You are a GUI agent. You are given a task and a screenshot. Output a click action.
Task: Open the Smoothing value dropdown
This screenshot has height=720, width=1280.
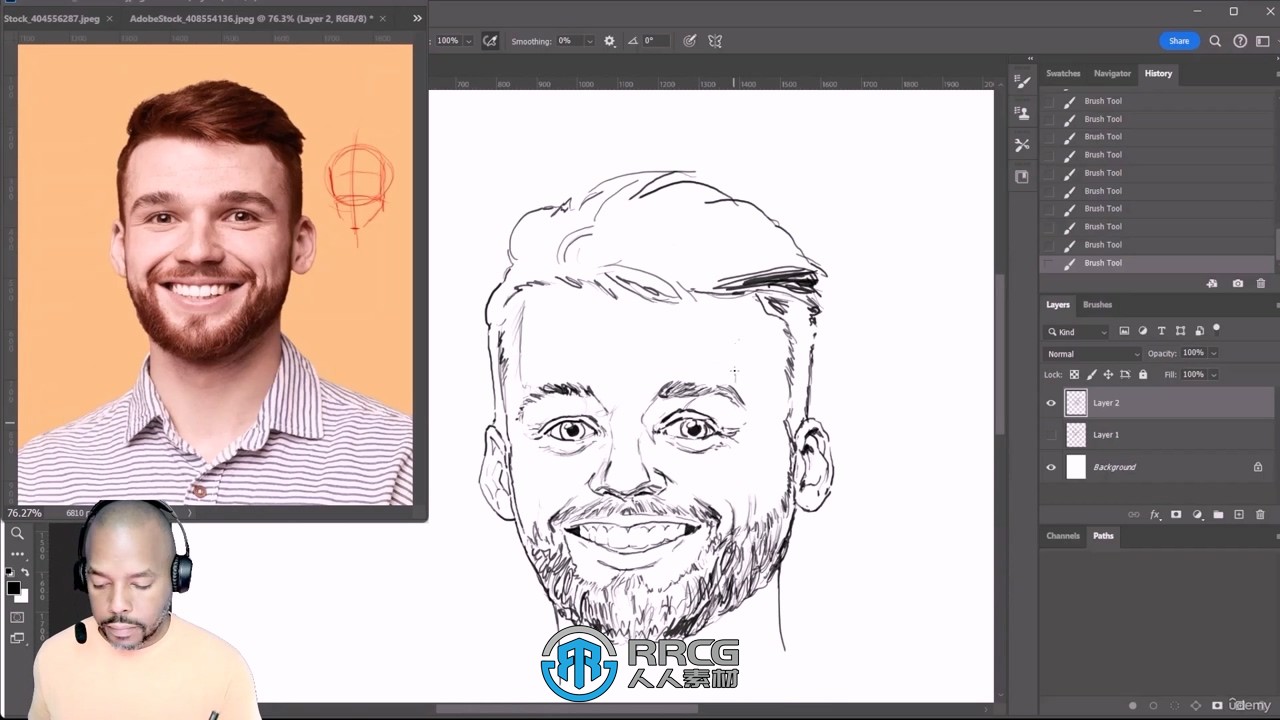click(x=590, y=41)
